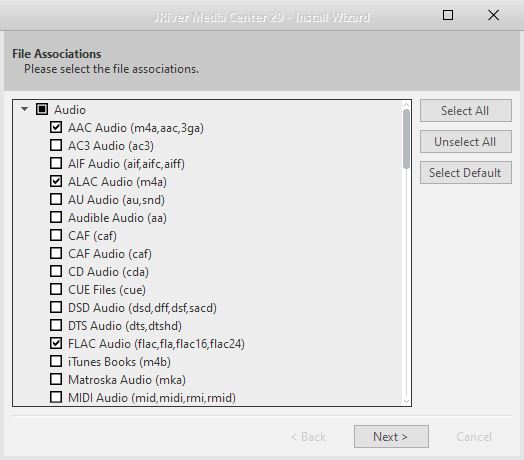
Task: Toggle the Audio parent checkbox
Action: point(42,109)
